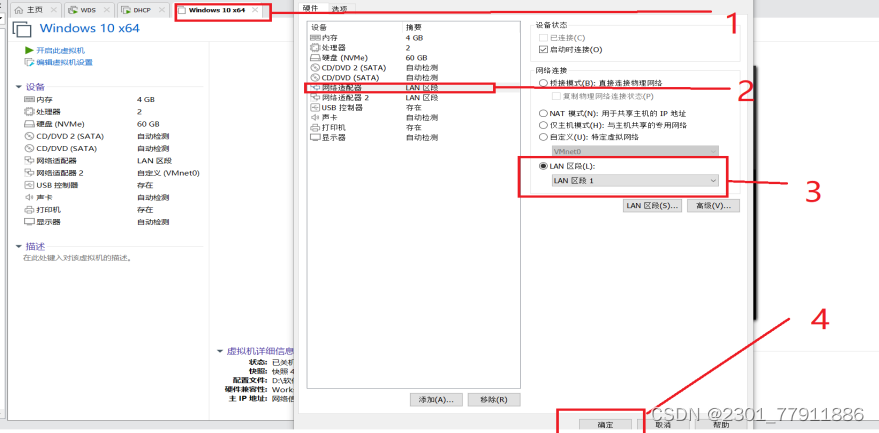Collapse the 描述 section in the main window
The width and height of the screenshot is (879, 433).
pyautogui.click(x=19, y=246)
